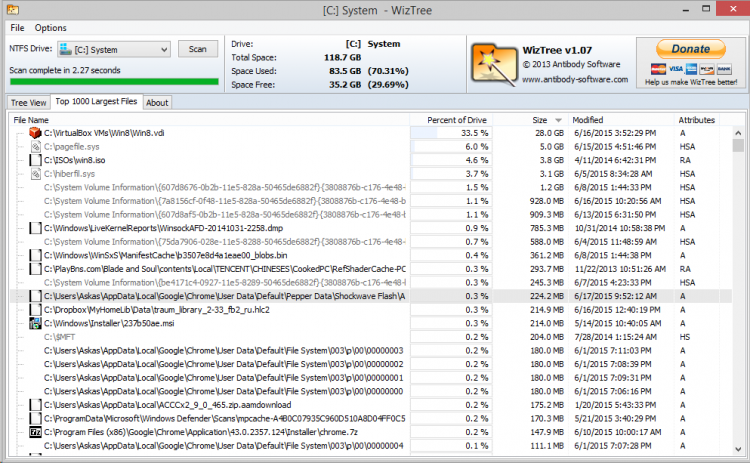Select Chrome File System row ending 00000000
Screen dimensions: 750x463
click(371, 391)
